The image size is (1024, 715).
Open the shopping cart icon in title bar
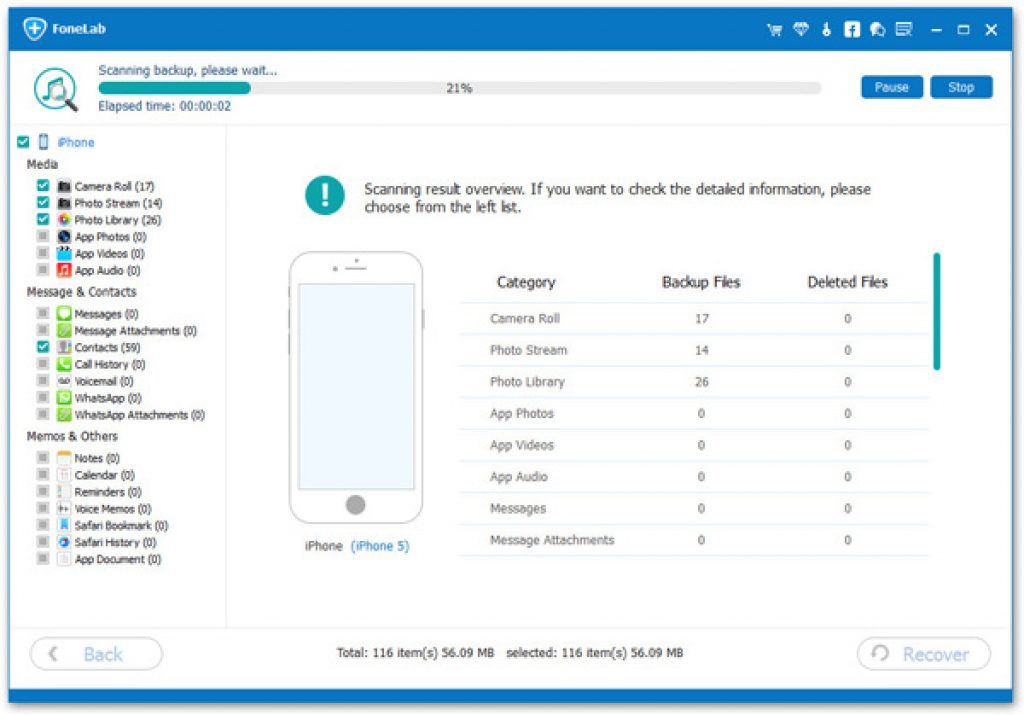coord(775,29)
